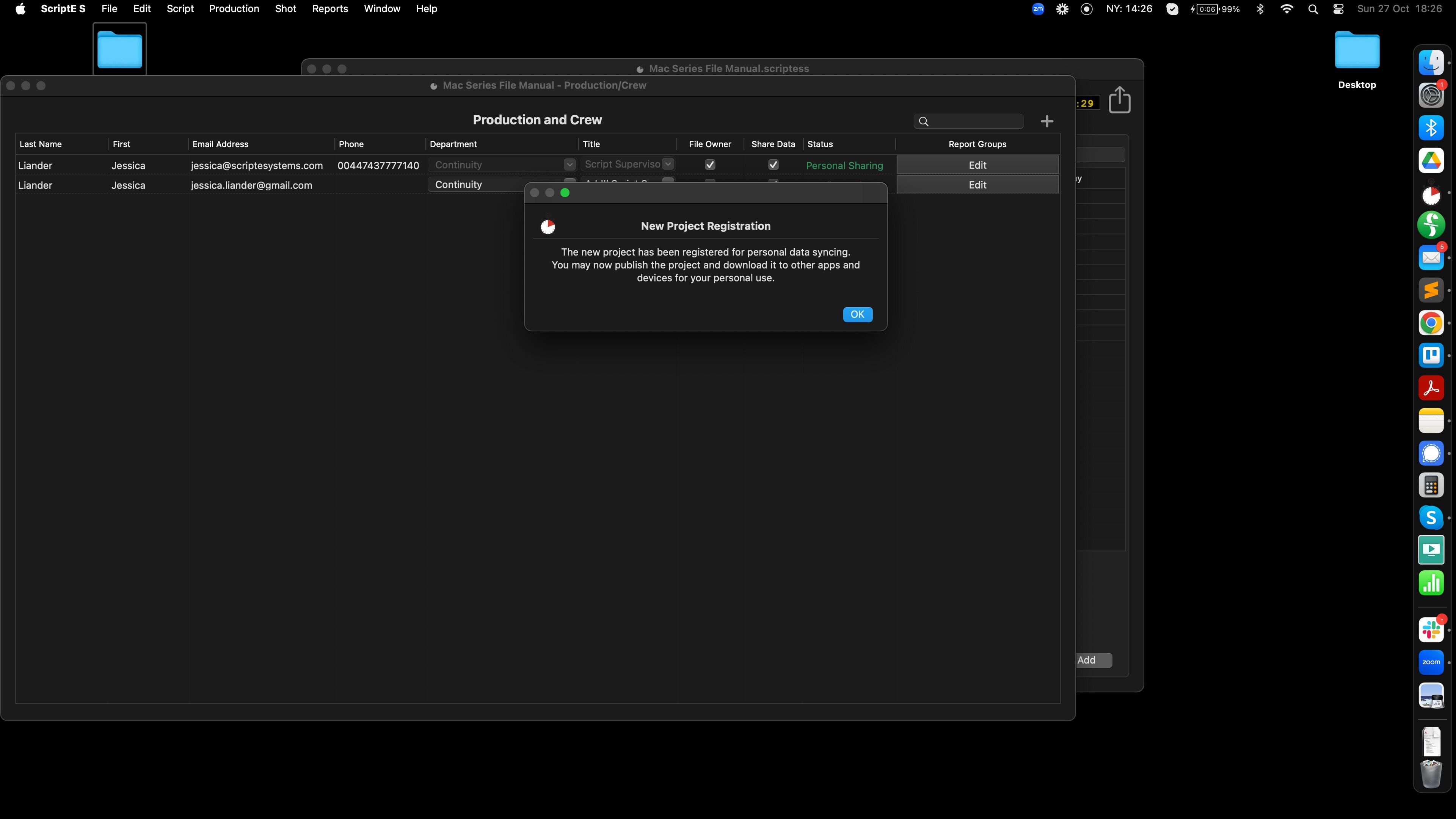Click the search magnifier in crew search field
Screen dimensions: 1456x819
point(924,121)
